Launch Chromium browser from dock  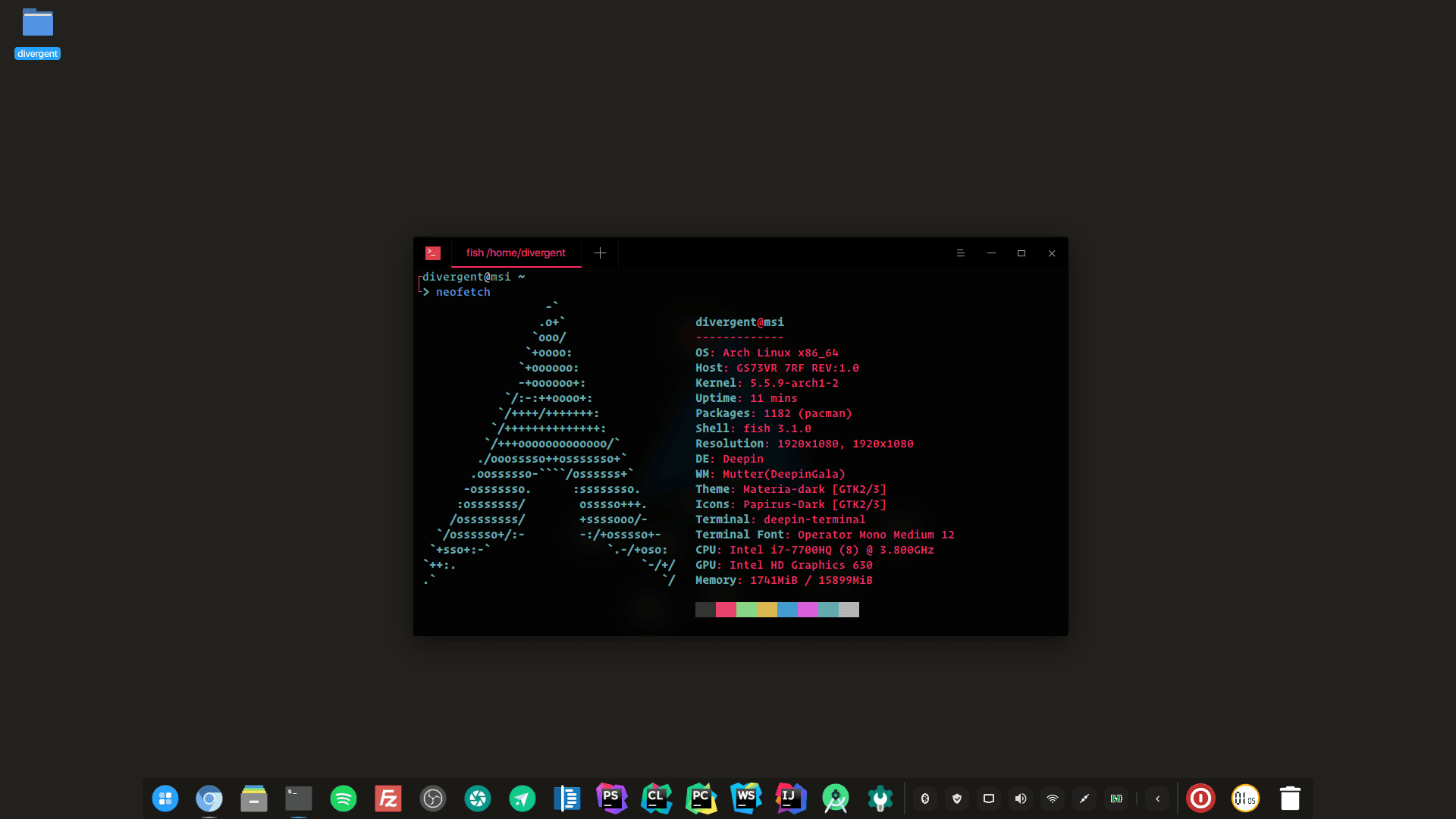coord(209,799)
